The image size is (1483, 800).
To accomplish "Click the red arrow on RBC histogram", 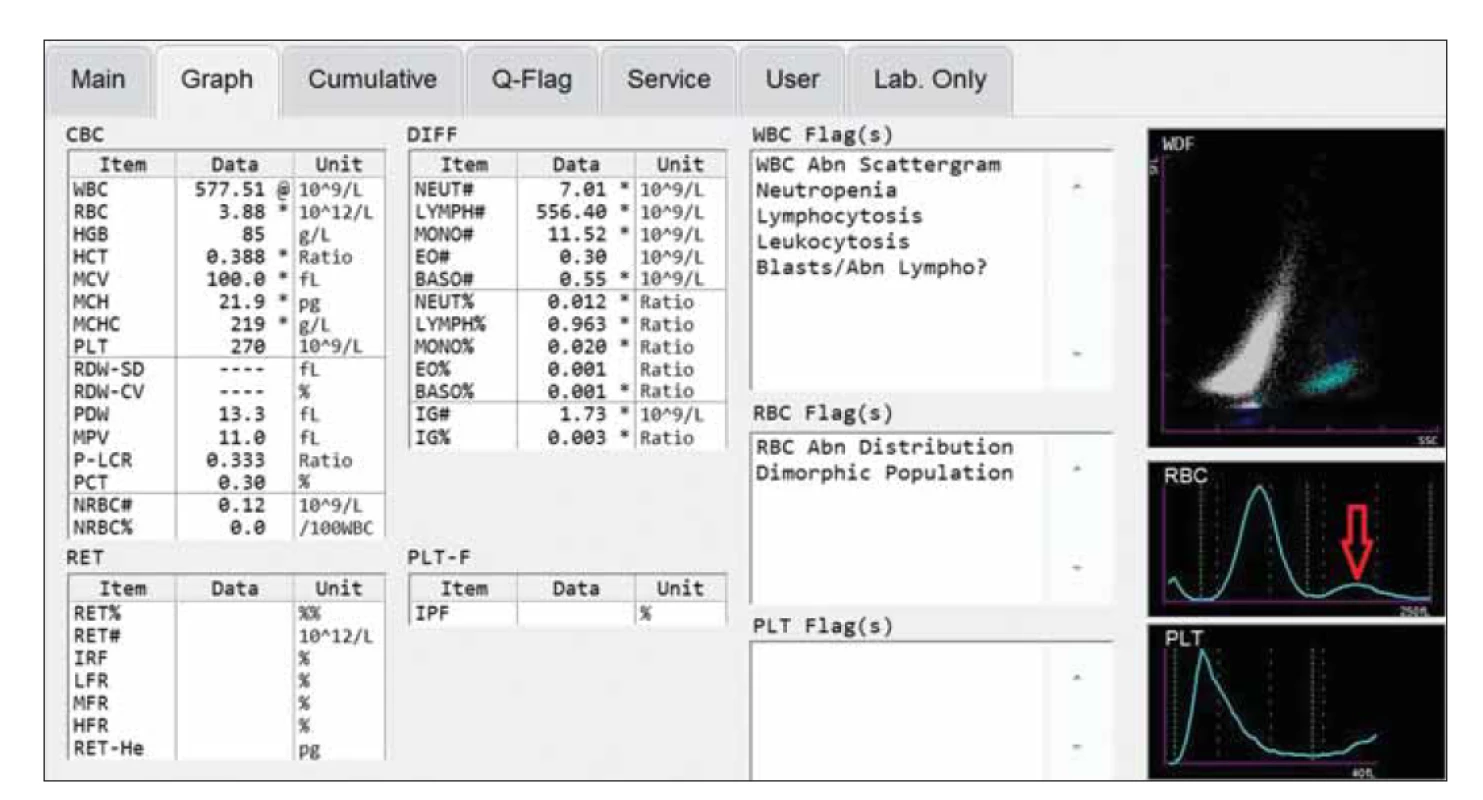I will [1358, 541].
